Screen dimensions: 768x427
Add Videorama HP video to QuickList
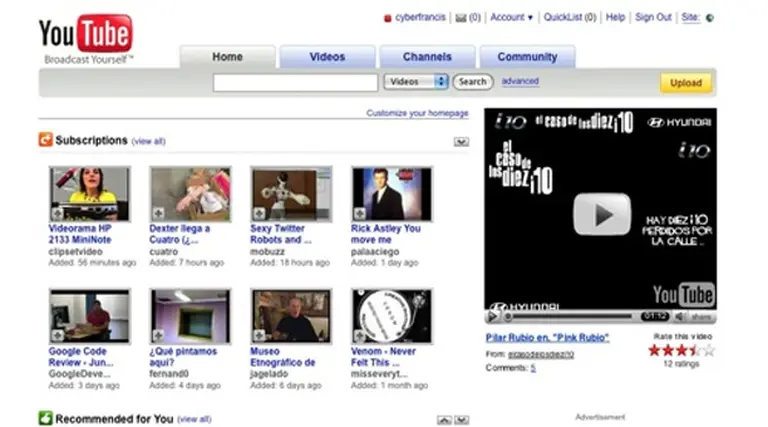coord(57,214)
